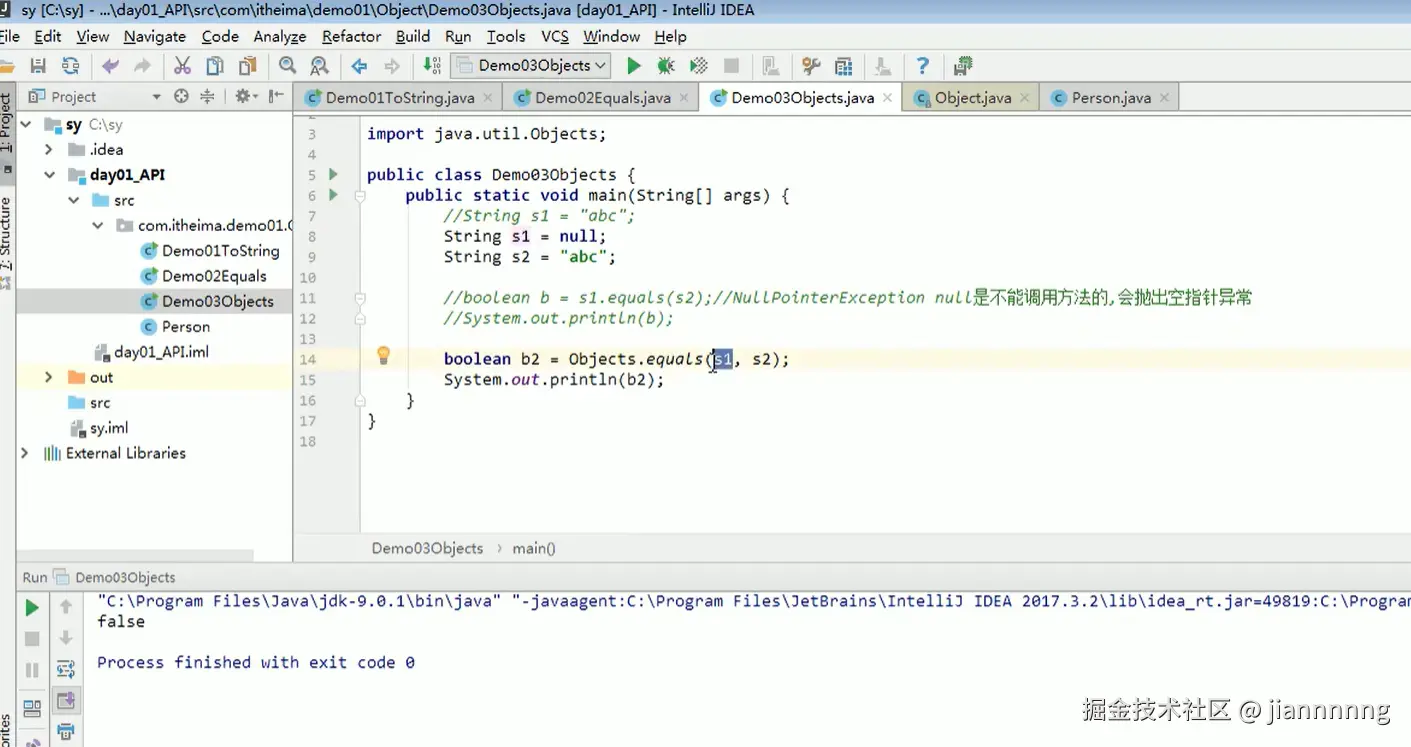Click the Paste clipboard icon
Screen dimensions: 1411x747
click(247, 66)
